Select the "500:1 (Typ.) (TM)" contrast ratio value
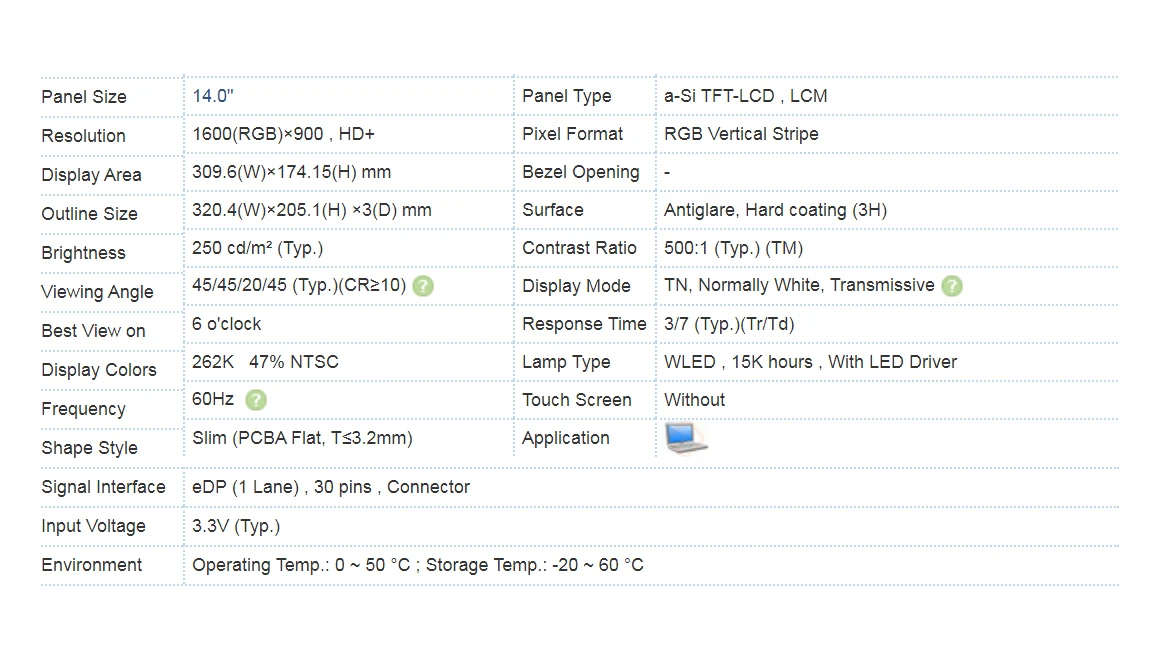1159x652 pixels. click(x=733, y=248)
